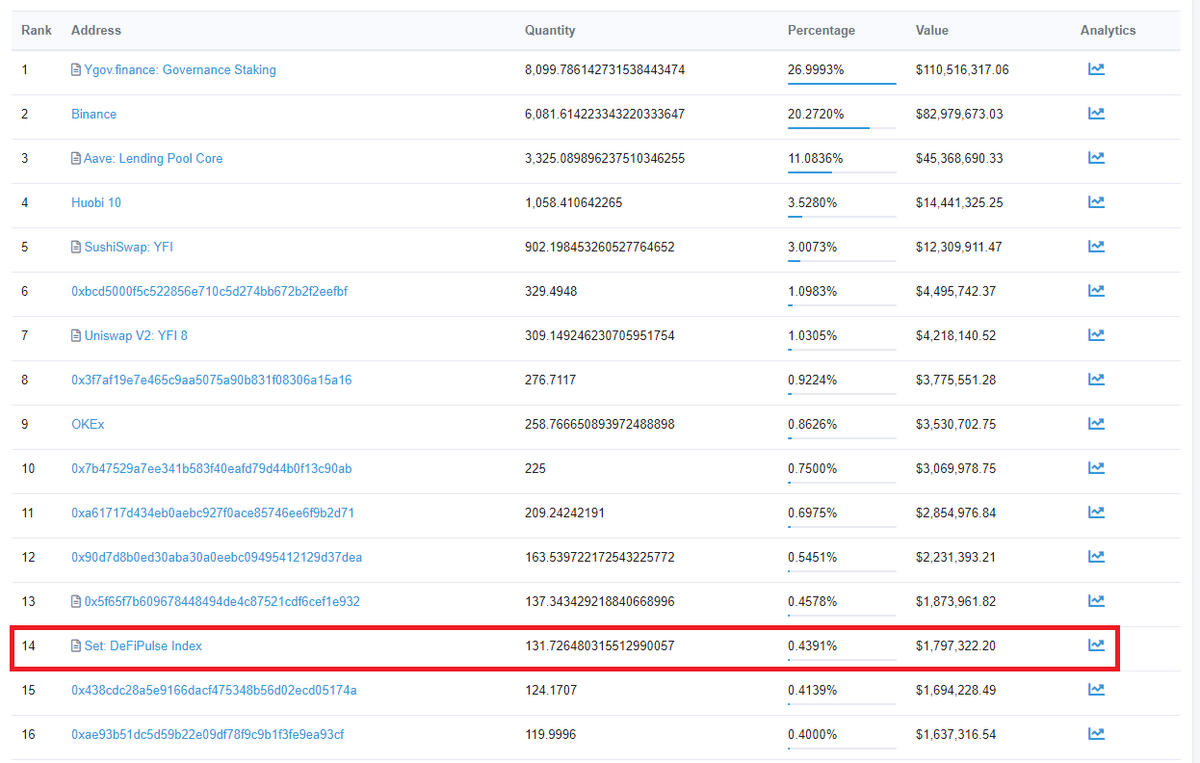The height and width of the screenshot is (763, 1200).
Task: Open address 0x90d7d8b0ed30aba30a0eebc09495412129d37dea
Action: pyautogui.click(x=216, y=557)
